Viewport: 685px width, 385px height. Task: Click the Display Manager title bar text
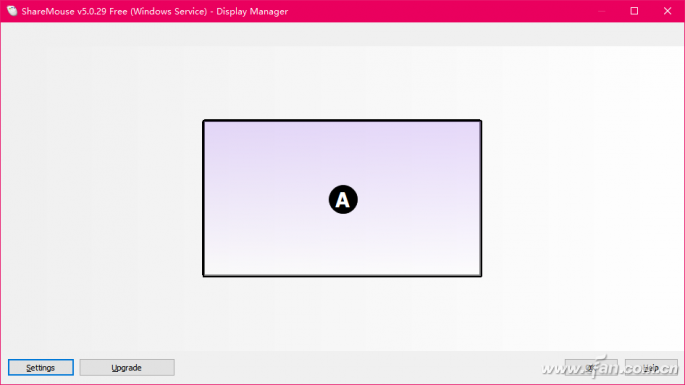pyautogui.click(x=155, y=11)
